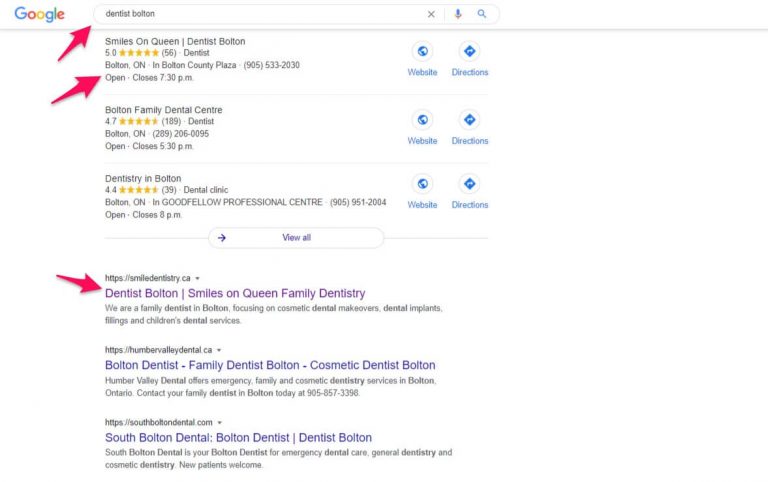
Task: Click 'Open · Closes 8 p.m.' hours text
Action: [x=144, y=215]
